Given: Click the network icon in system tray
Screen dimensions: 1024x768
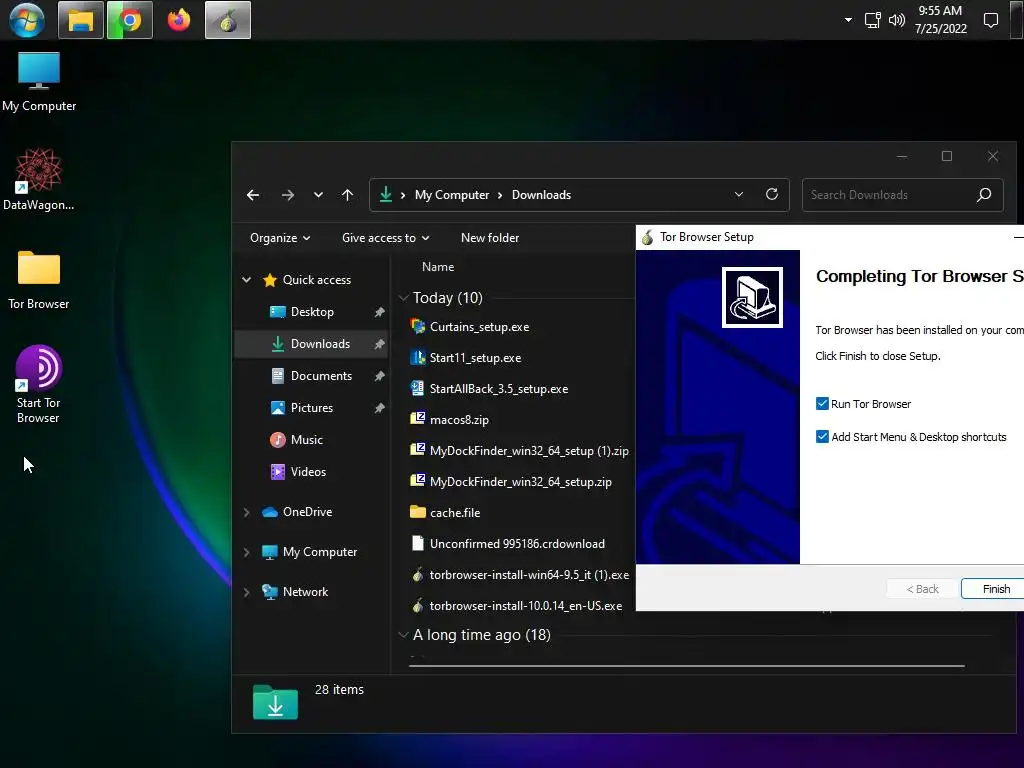Looking at the screenshot, I should coord(872,20).
